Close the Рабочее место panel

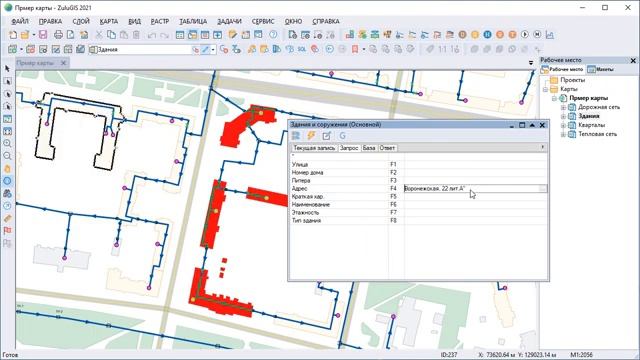[633, 60]
